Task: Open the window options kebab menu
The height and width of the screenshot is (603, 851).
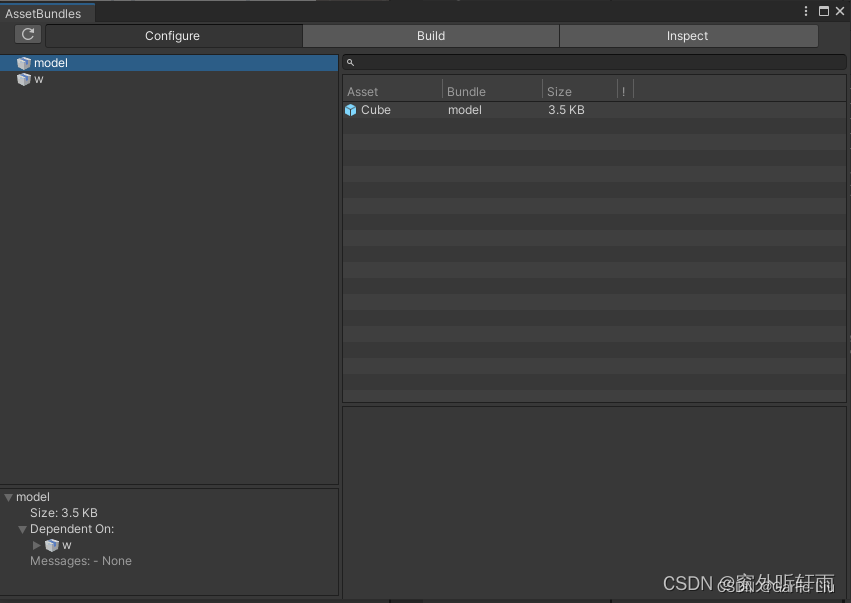Action: [x=805, y=11]
